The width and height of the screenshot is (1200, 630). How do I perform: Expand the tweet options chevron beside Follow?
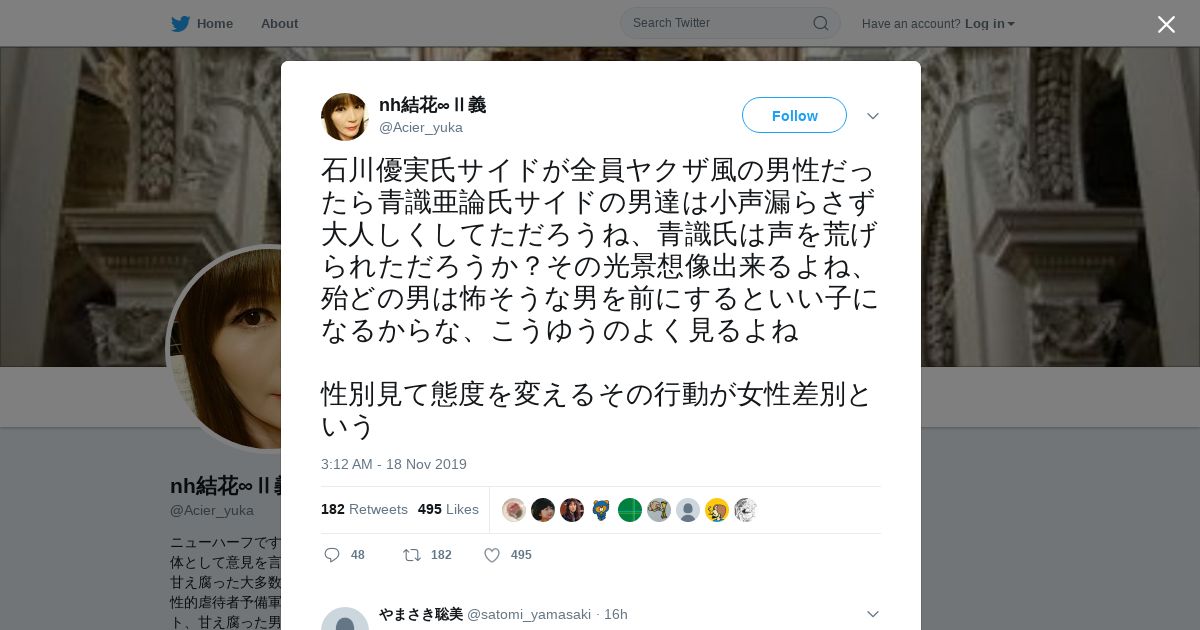tap(873, 116)
